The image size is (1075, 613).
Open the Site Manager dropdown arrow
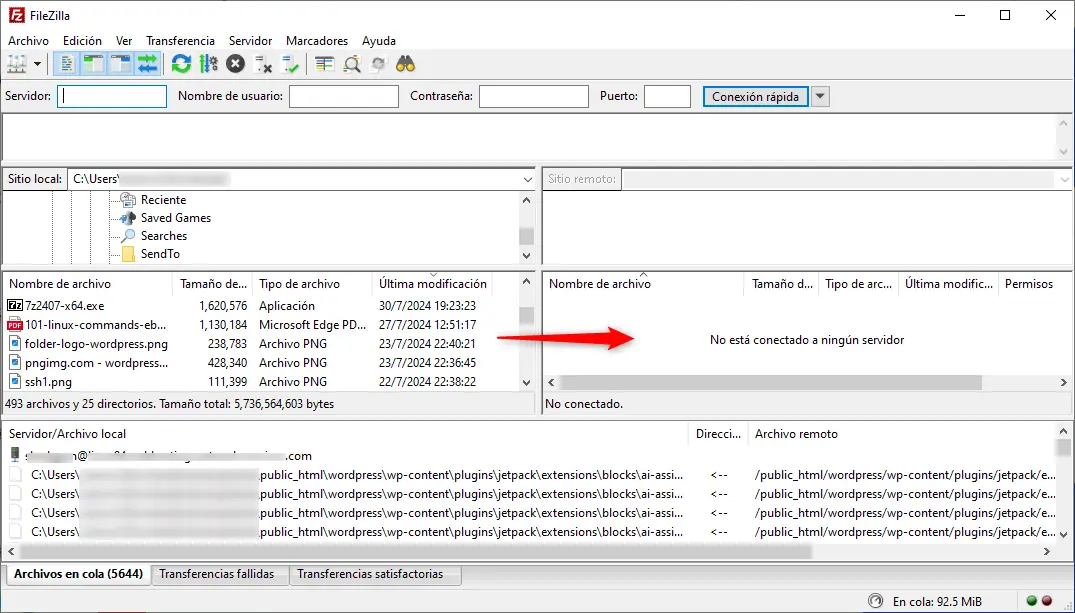click(37, 64)
